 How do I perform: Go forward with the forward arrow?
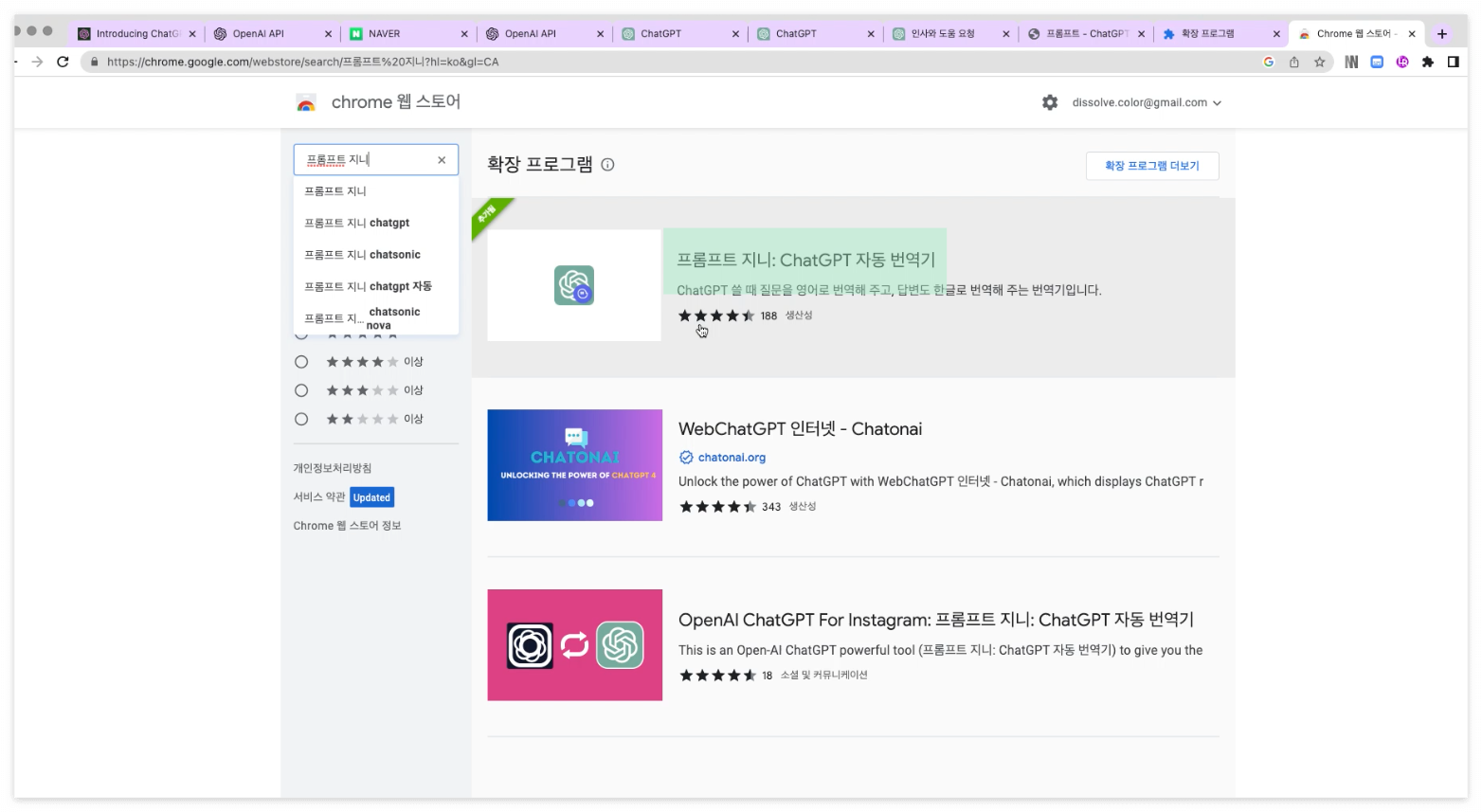point(37,62)
